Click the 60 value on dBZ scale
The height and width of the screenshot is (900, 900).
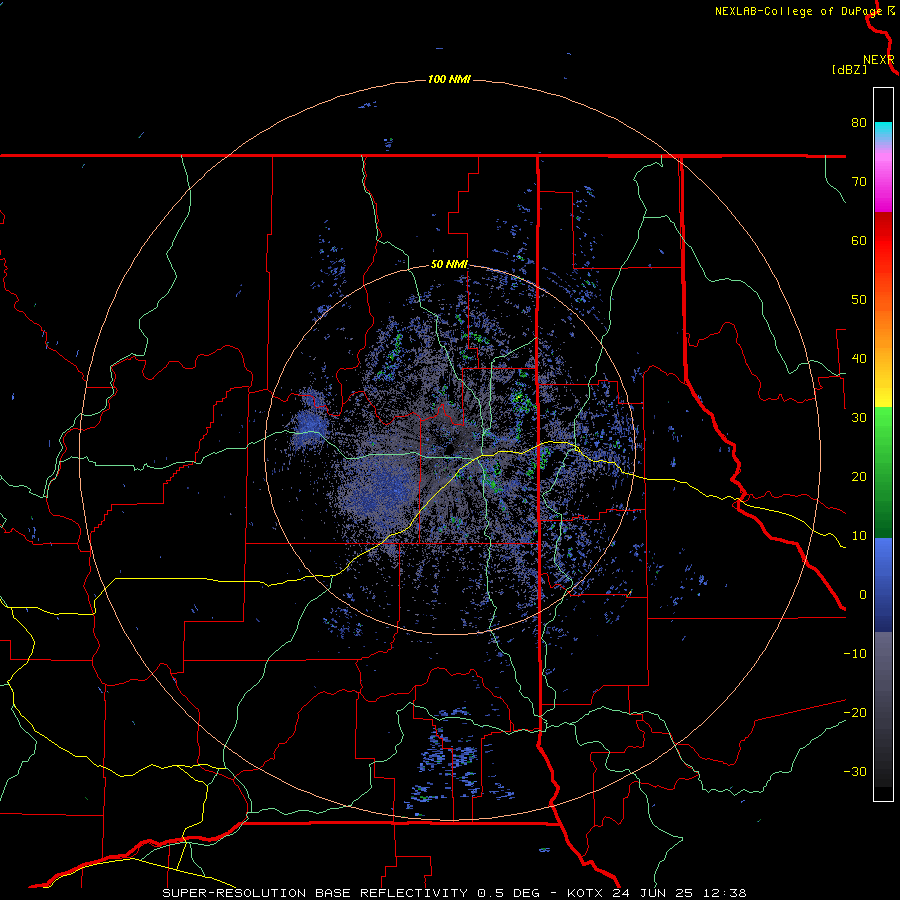pos(859,240)
